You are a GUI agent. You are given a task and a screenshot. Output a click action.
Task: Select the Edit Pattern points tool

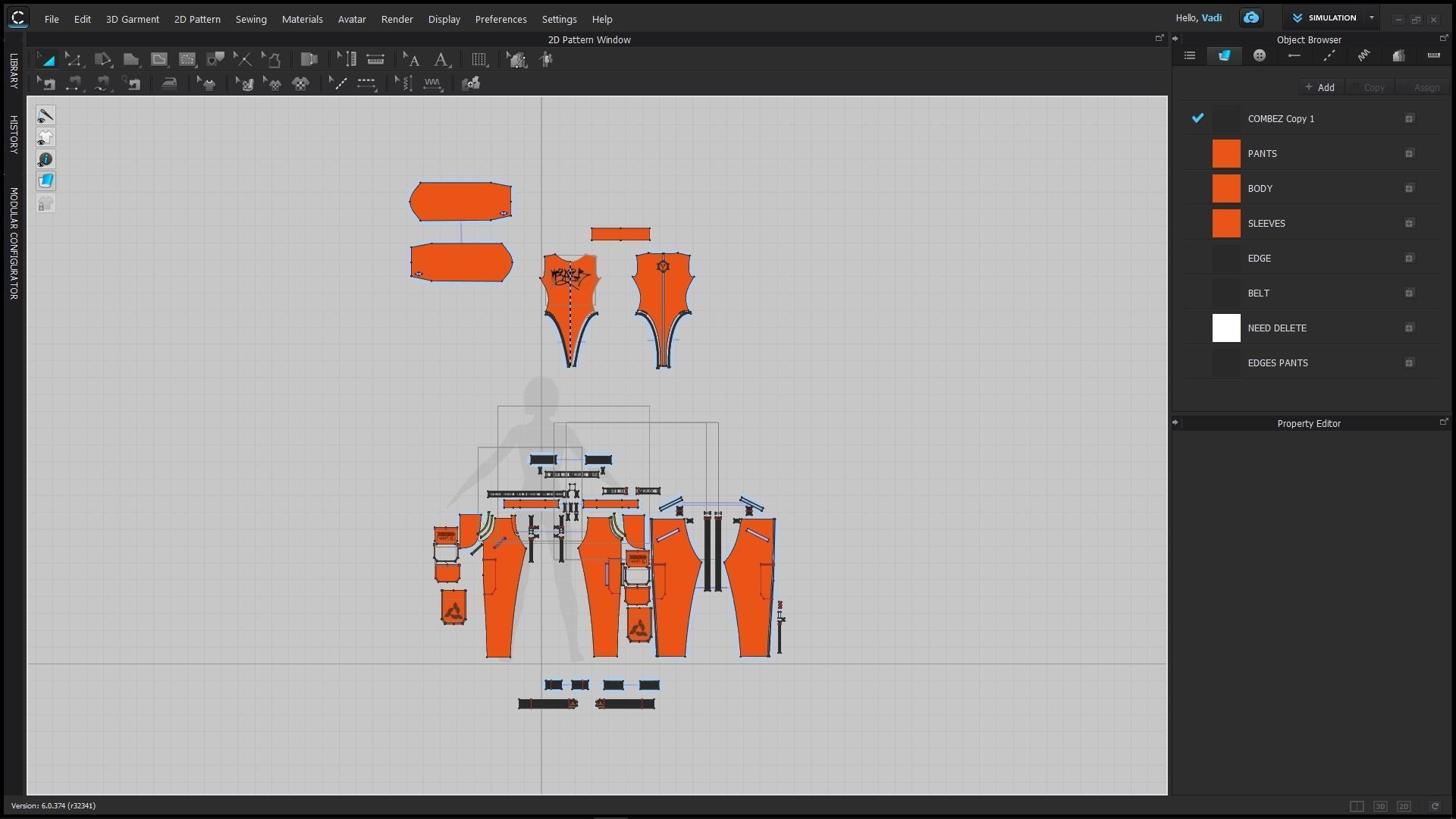coord(74,59)
